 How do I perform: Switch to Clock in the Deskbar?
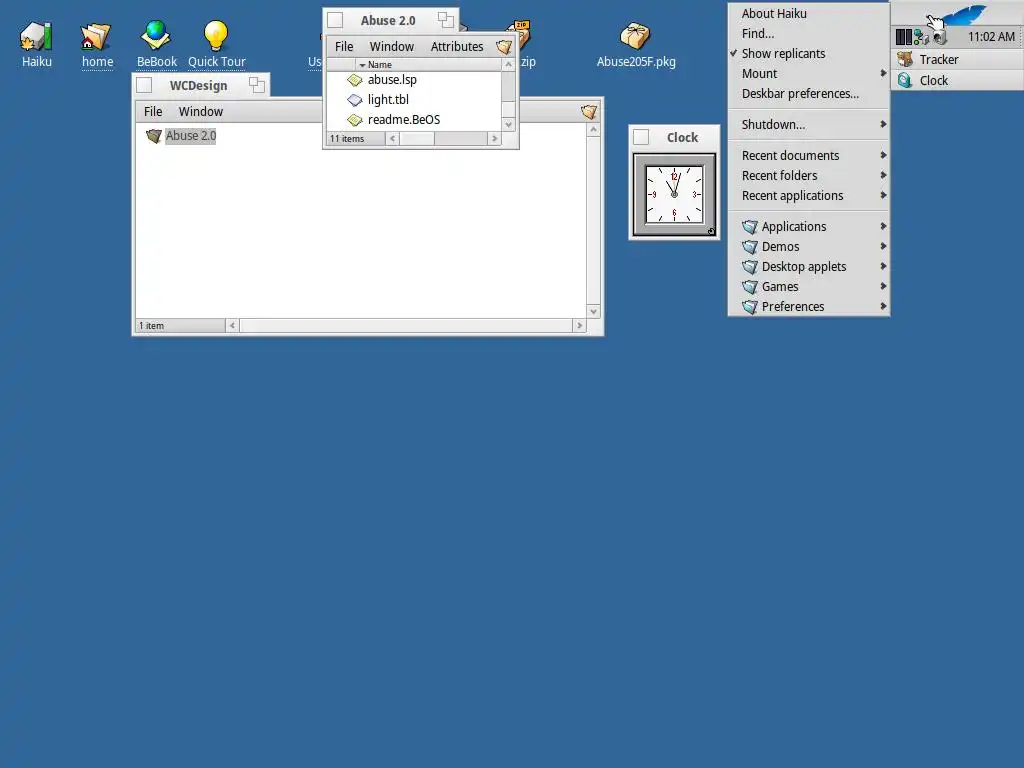pyautogui.click(x=957, y=80)
